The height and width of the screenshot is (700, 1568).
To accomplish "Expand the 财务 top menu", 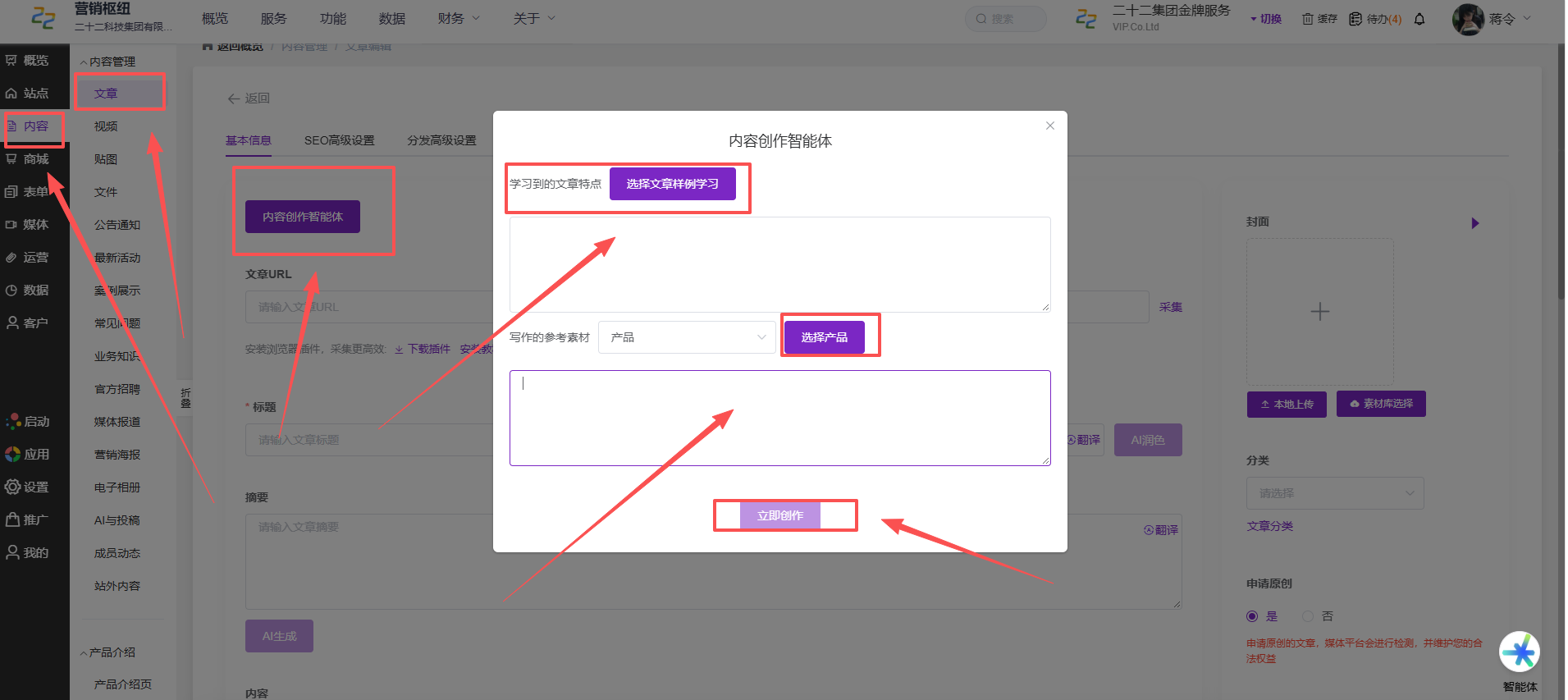I will [459, 18].
